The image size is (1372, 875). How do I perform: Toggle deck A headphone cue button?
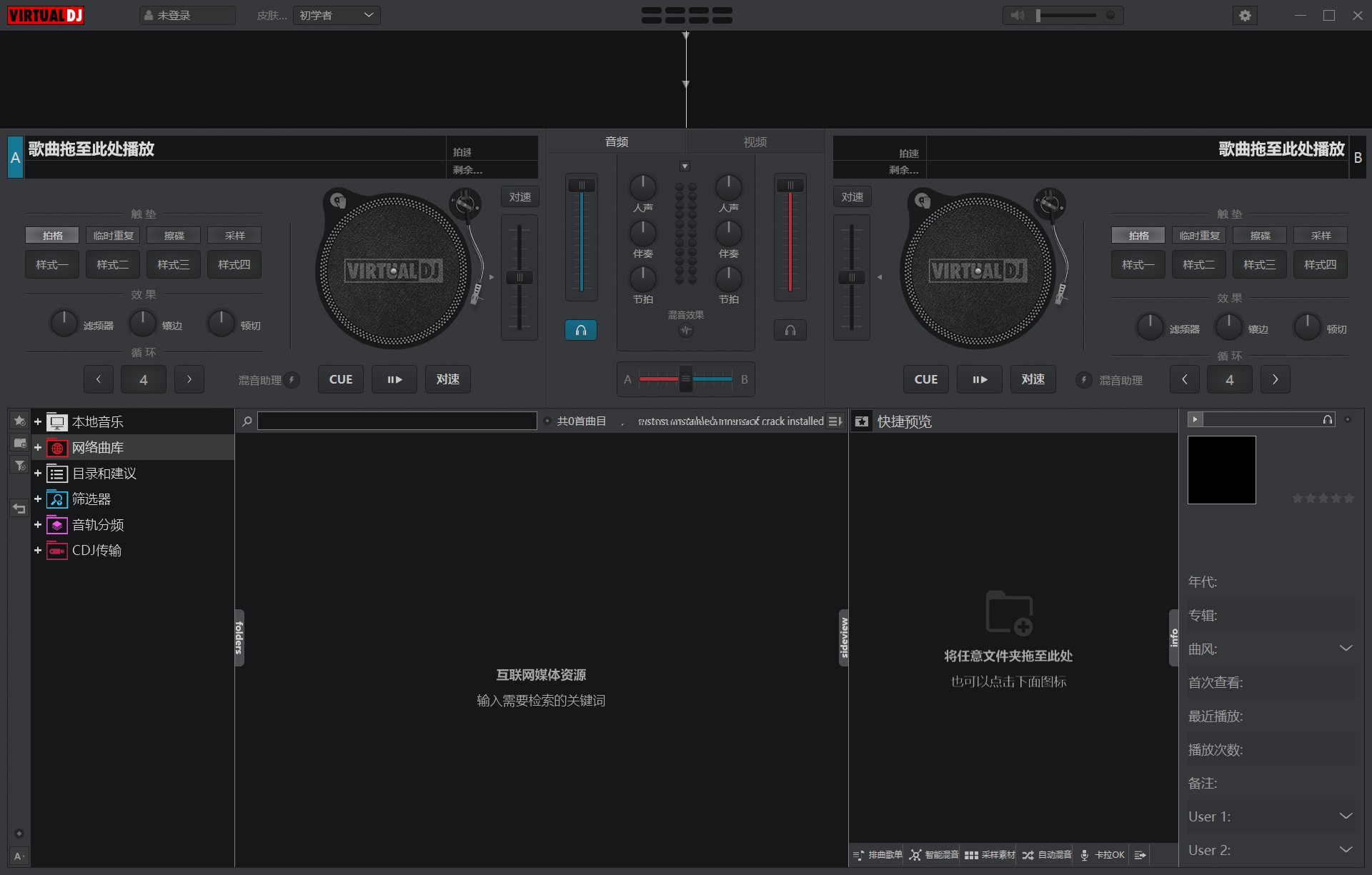(x=581, y=330)
